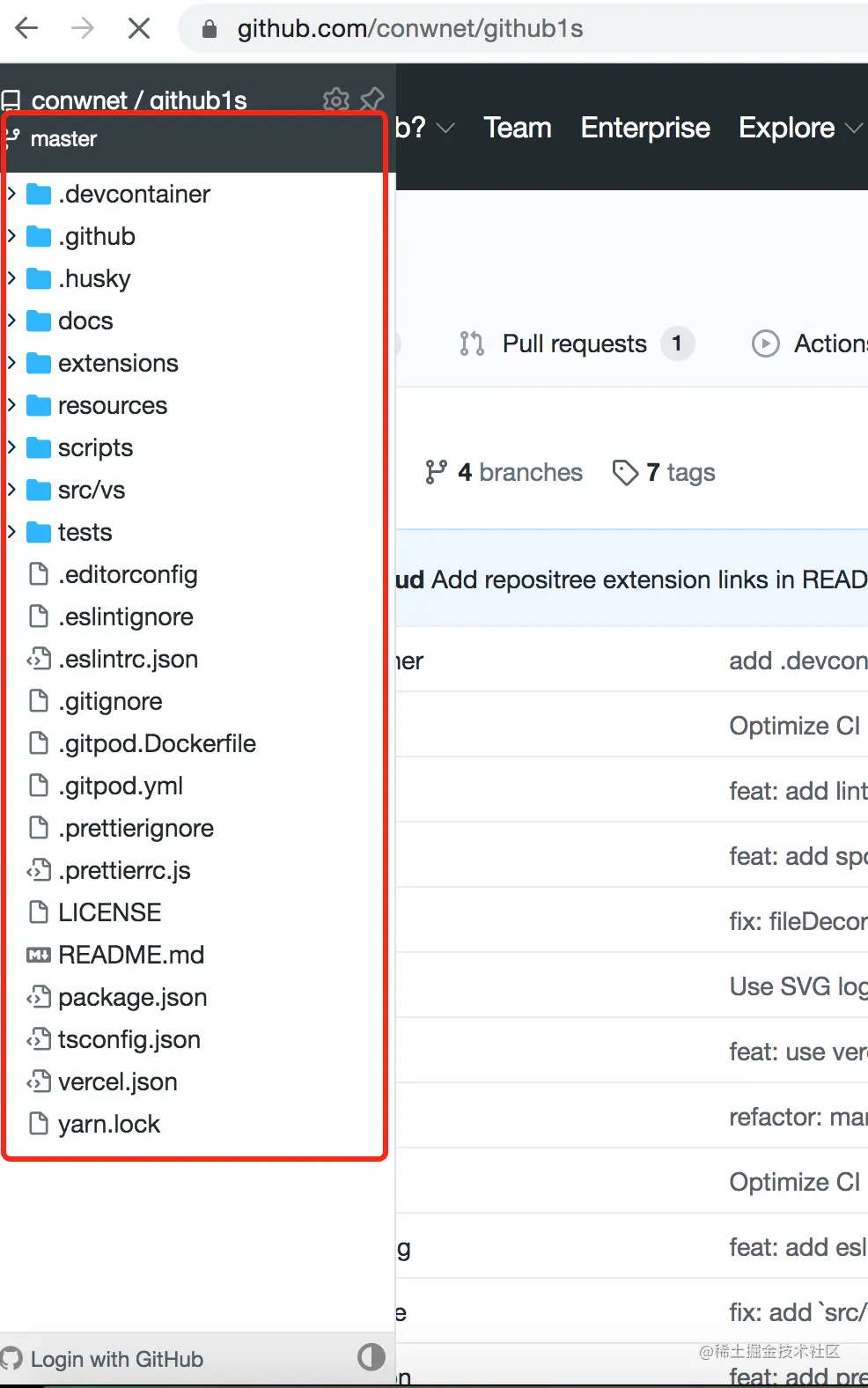Open Team in GitHub header
Viewport: 868px width, 1388px height.
pos(518,128)
